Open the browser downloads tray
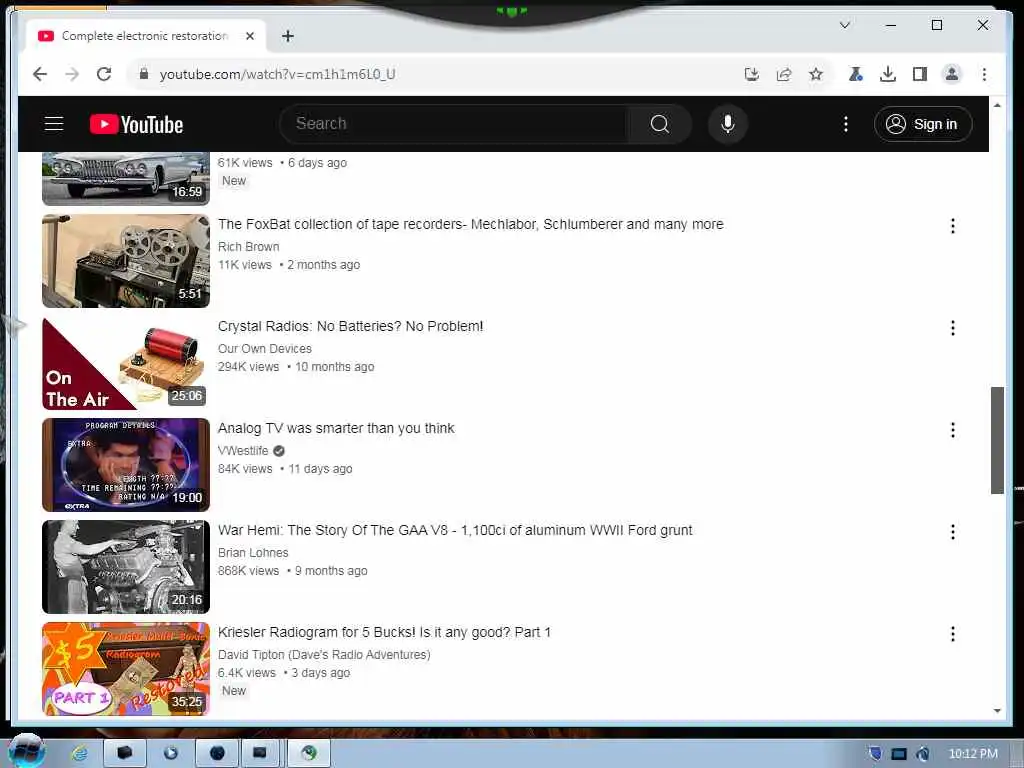 888,74
